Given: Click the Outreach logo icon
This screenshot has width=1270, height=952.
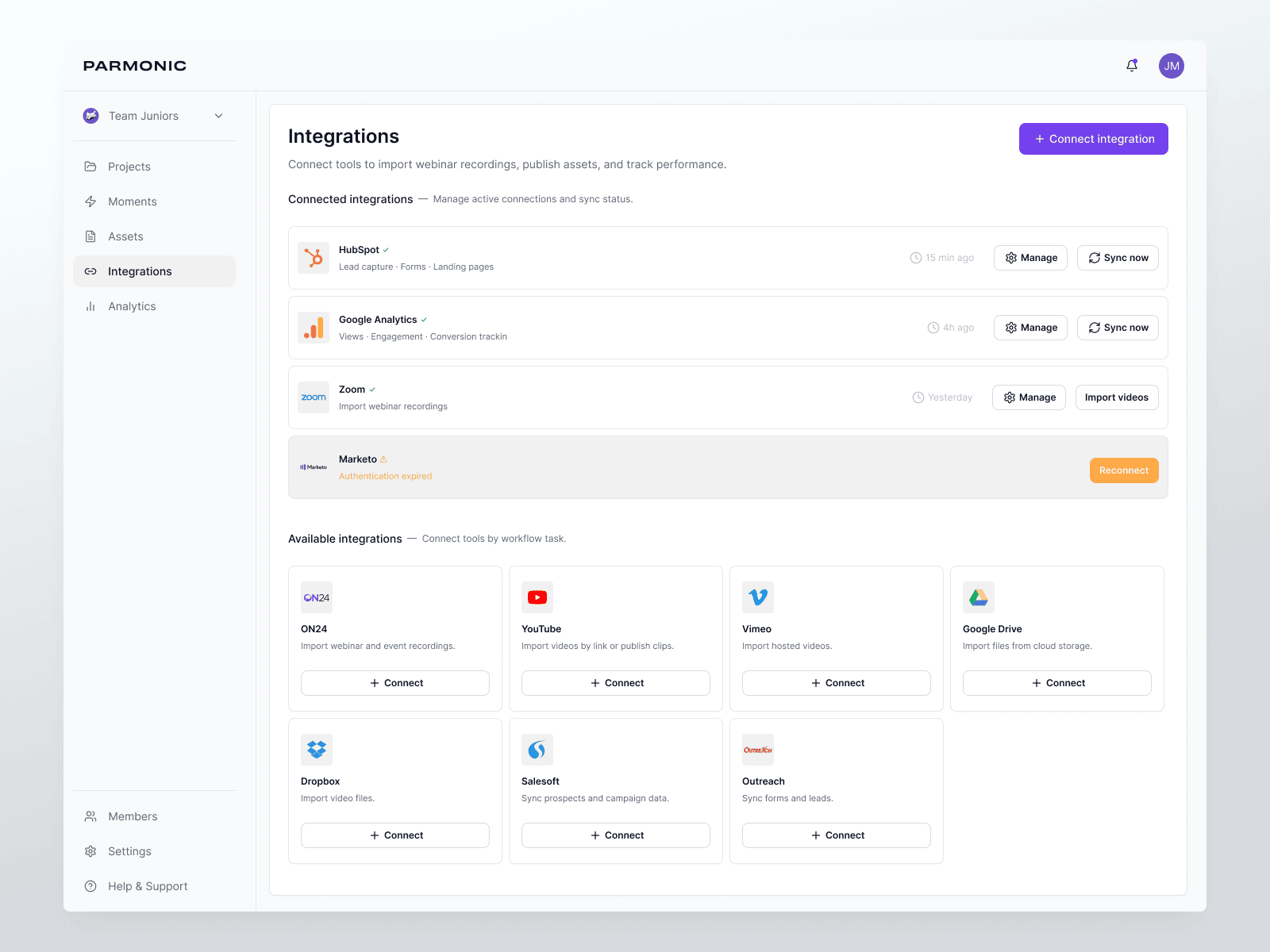Looking at the screenshot, I should click(758, 750).
